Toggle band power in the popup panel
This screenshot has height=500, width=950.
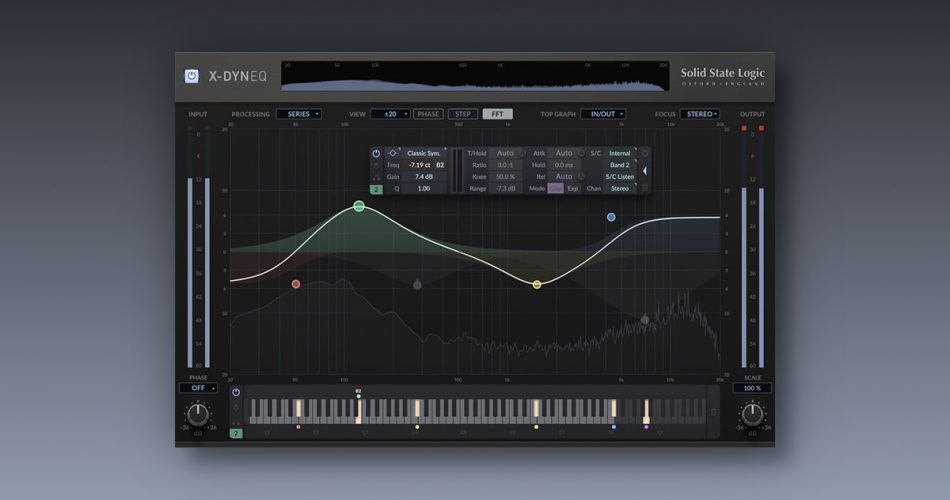coord(376,153)
